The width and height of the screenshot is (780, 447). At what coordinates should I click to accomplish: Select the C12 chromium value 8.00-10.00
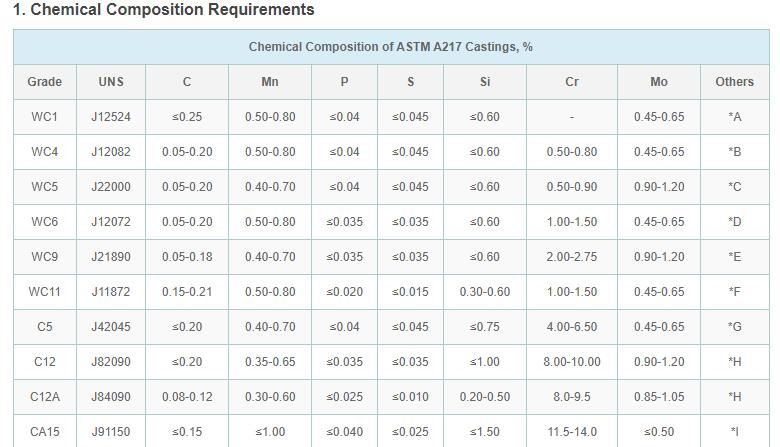(572, 361)
